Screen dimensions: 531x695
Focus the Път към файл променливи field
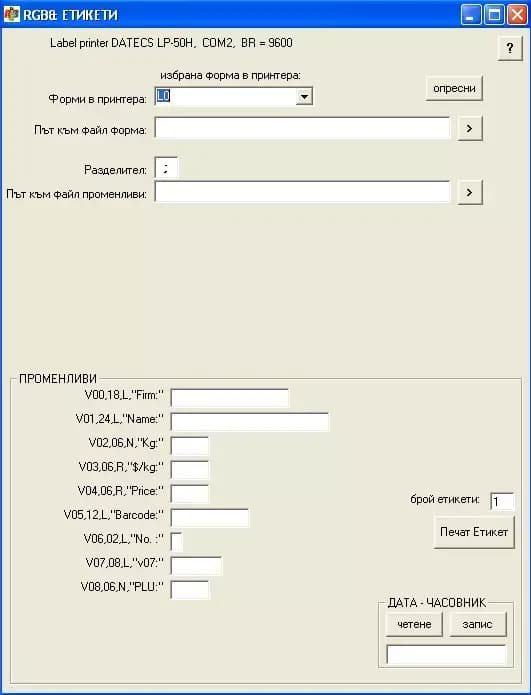click(302, 192)
